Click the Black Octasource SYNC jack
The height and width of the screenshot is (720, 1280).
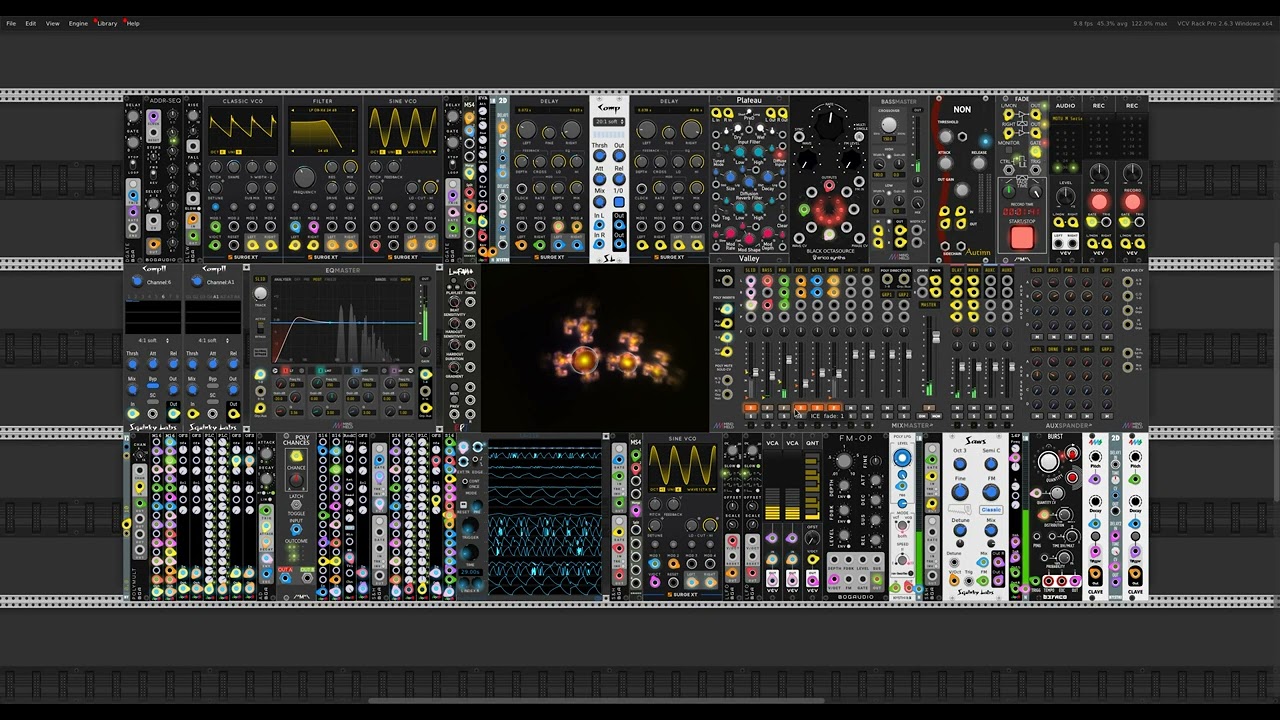click(x=799, y=136)
